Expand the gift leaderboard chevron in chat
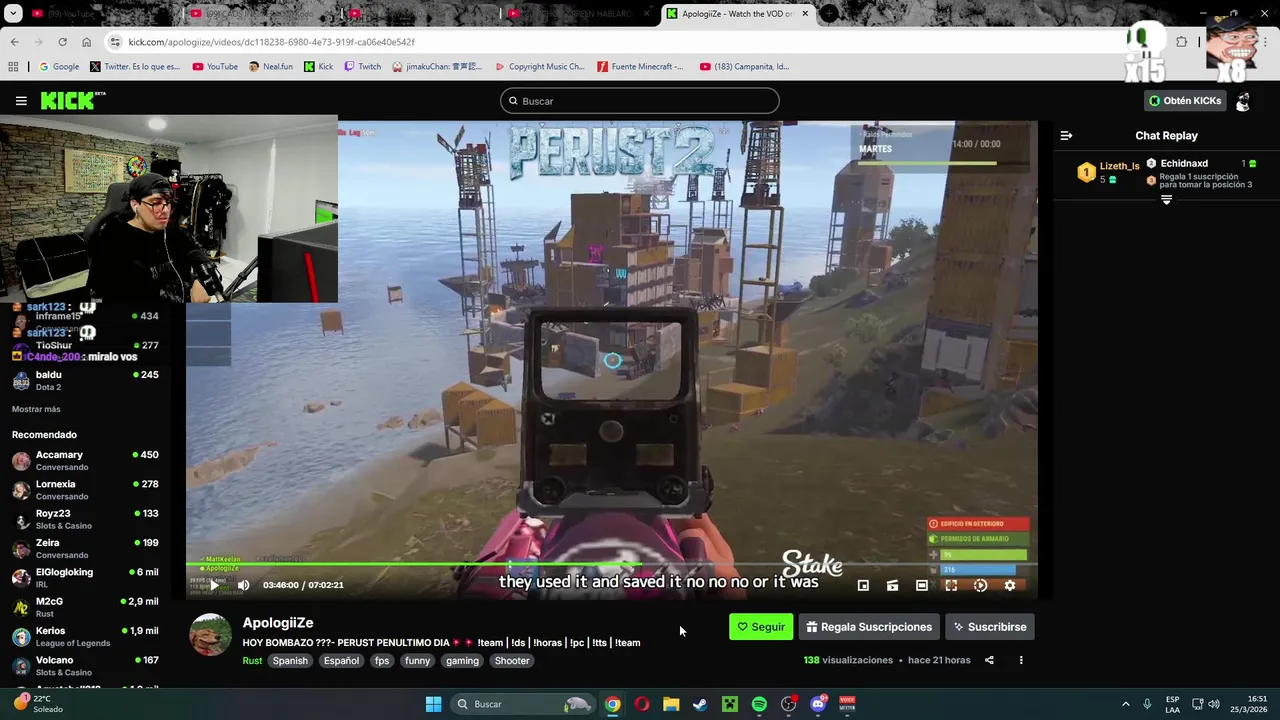This screenshot has height=720, width=1280. coord(1166,200)
